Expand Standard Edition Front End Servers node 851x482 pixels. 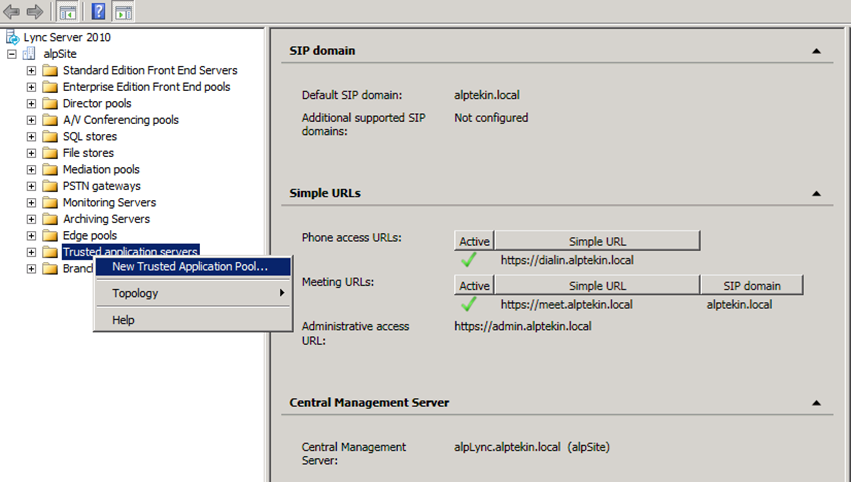click(31, 71)
